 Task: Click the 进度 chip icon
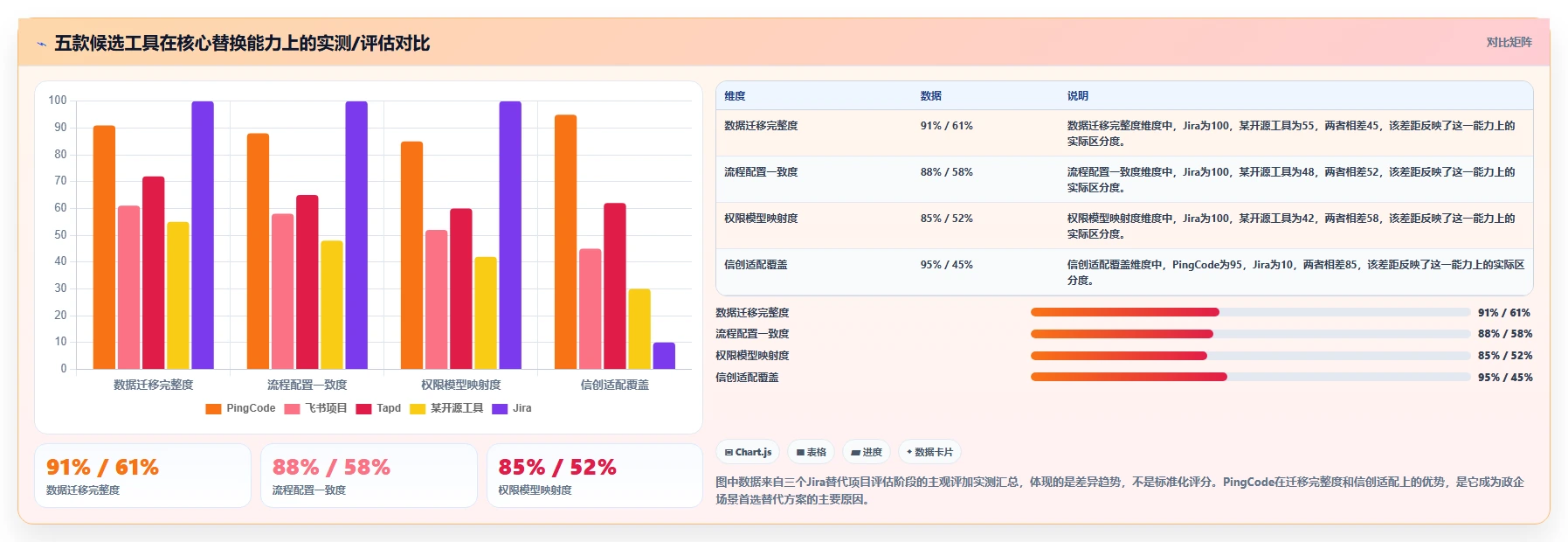[856, 452]
